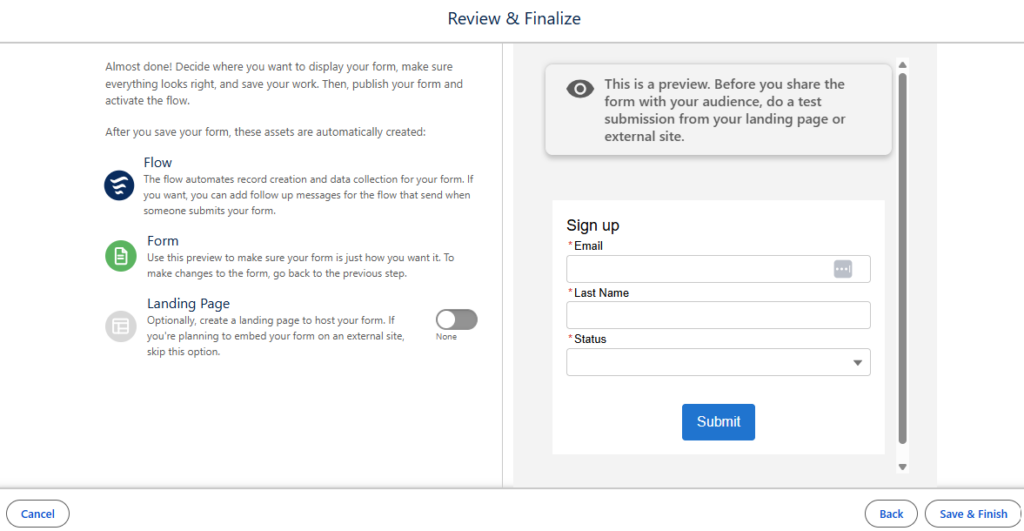Click the Status field label
Screen dimensions: 1024x531
[x=590, y=339]
